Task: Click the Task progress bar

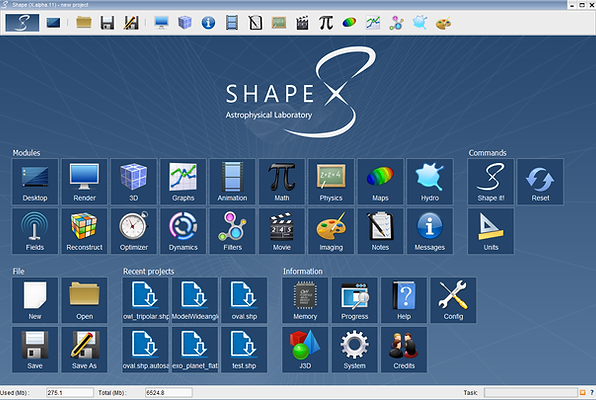Action: click(x=531, y=392)
